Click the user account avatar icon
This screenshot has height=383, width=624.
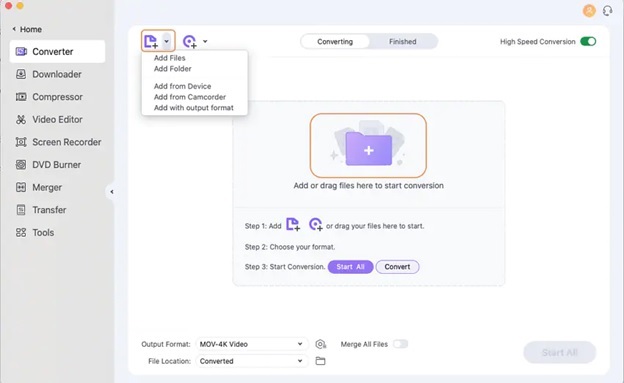pos(589,10)
